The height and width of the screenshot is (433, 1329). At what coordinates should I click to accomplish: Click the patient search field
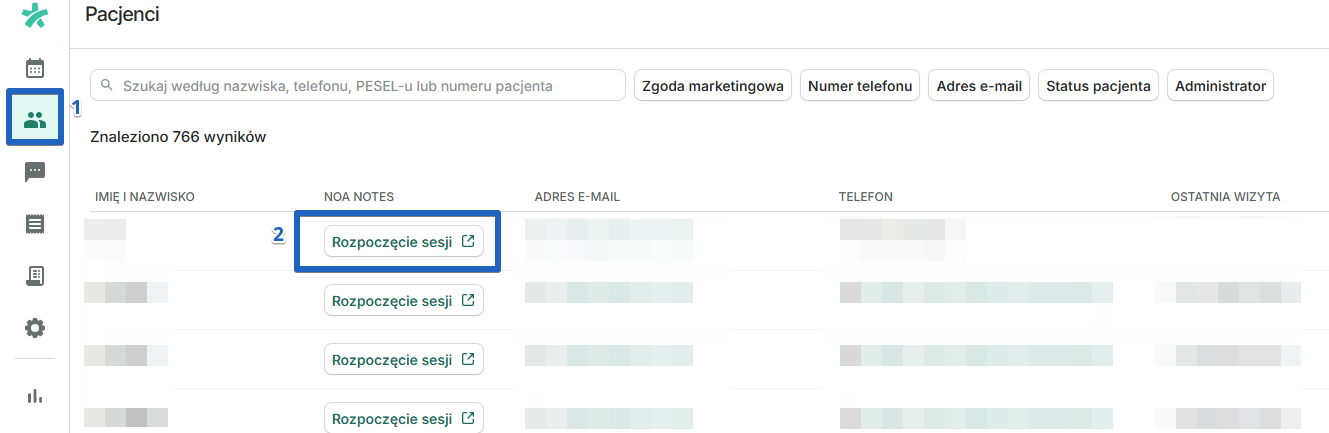coord(358,86)
